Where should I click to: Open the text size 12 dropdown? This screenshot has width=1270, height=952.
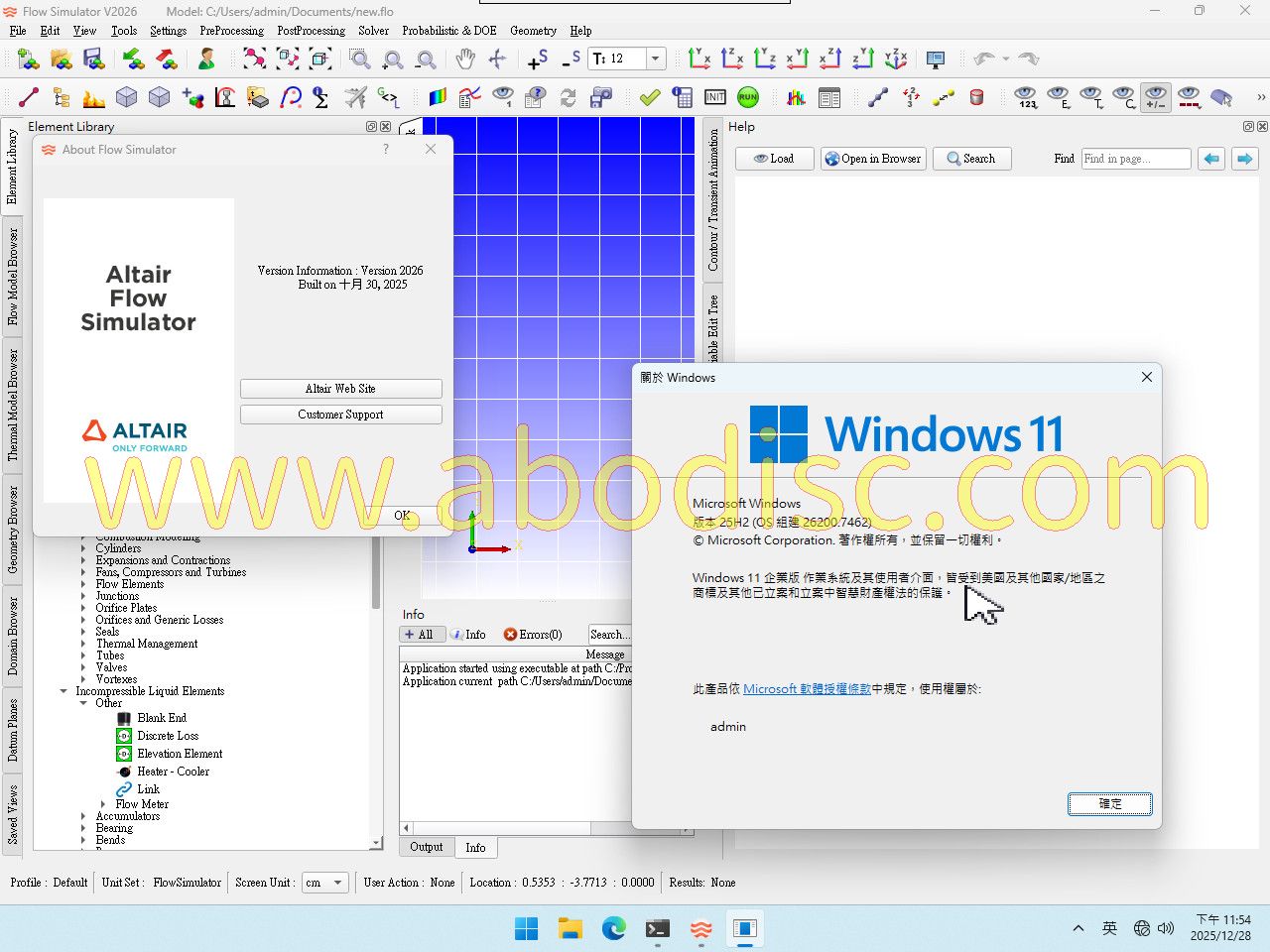click(655, 59)
